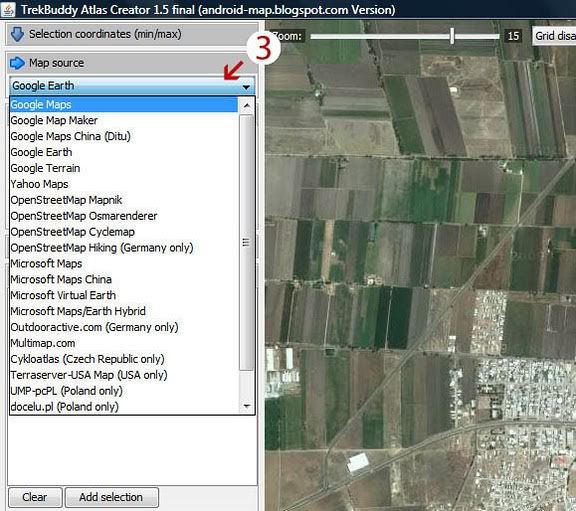This screenshot has height=511, width=576.
Task: Select Google Earth in the dropdown list
Action: [124, 152]
